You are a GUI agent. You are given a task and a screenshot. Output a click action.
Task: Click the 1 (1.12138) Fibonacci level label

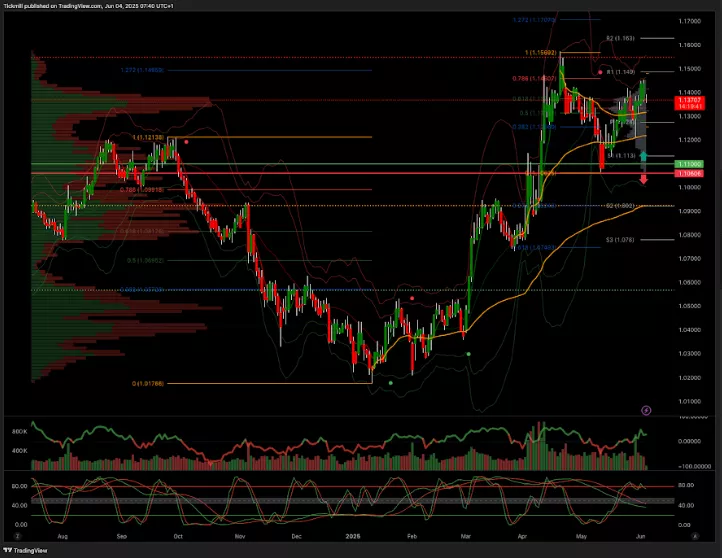click(x=148, y=136)
